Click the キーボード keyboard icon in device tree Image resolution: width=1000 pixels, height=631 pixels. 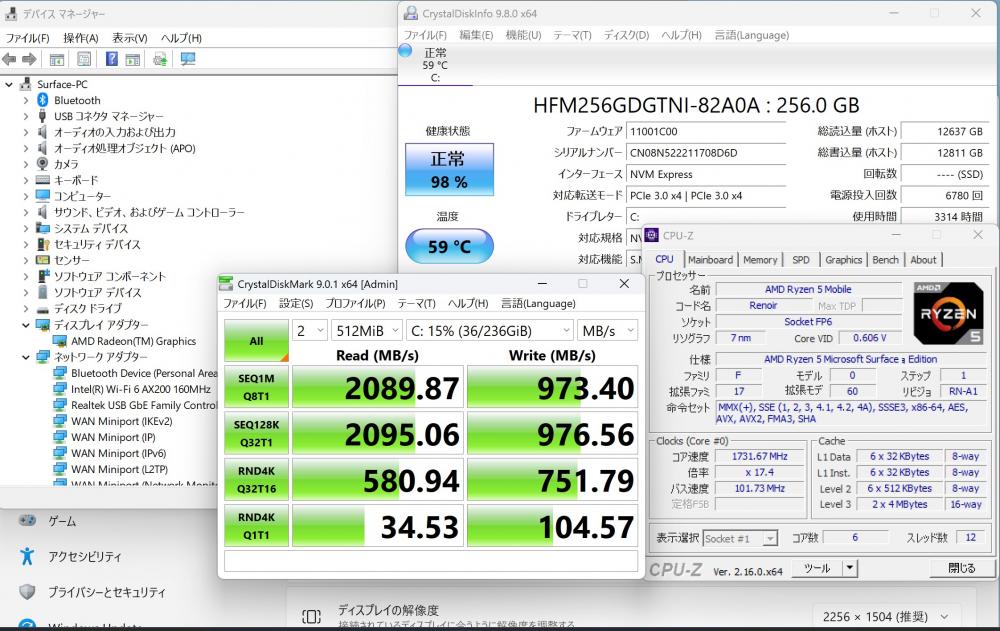43,180
